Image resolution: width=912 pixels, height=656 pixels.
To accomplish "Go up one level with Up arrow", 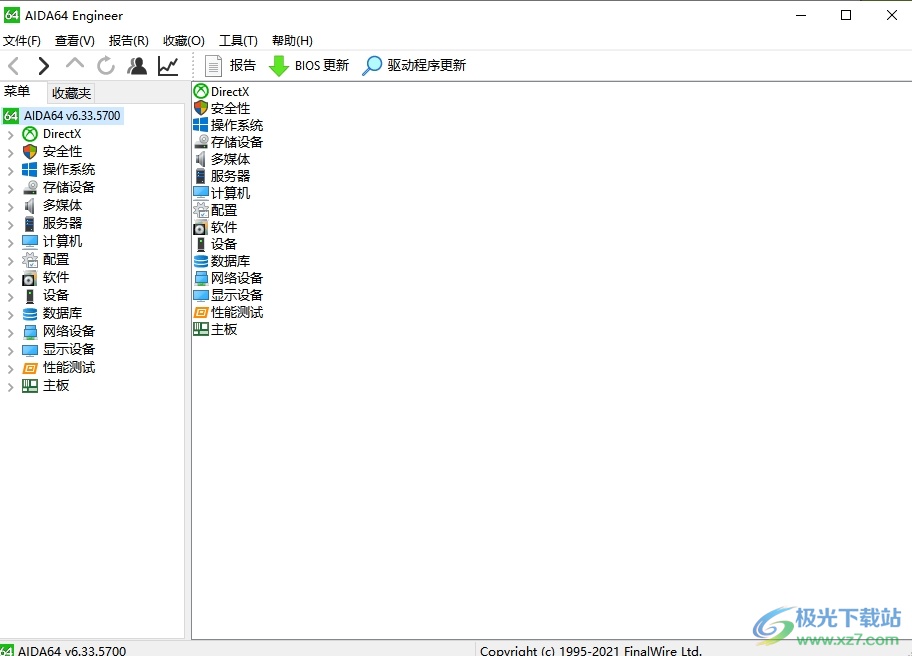I will click(75, 65).
